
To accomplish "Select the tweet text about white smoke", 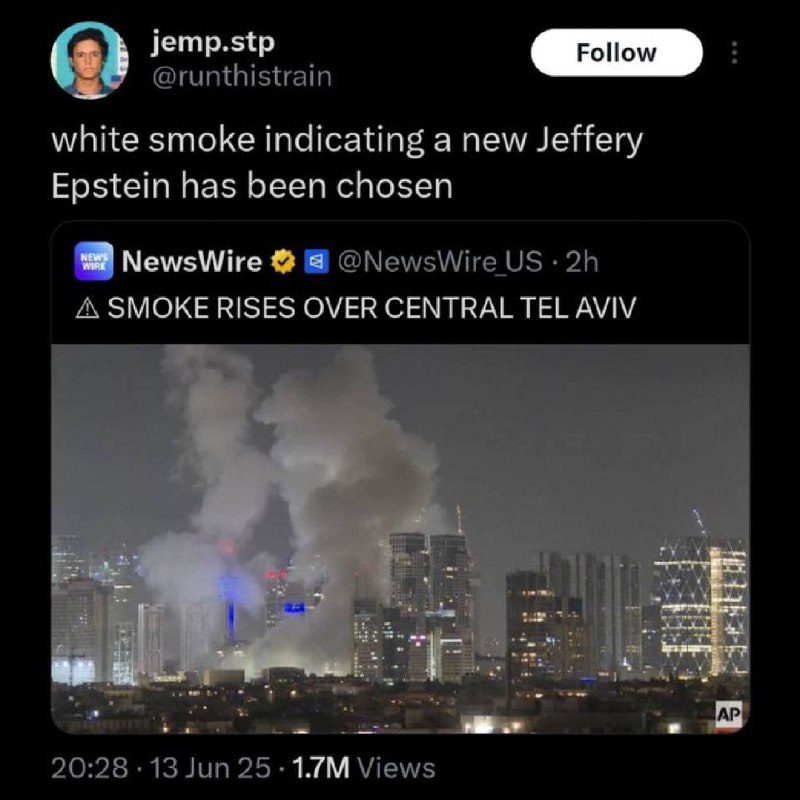I will [347, 163].
